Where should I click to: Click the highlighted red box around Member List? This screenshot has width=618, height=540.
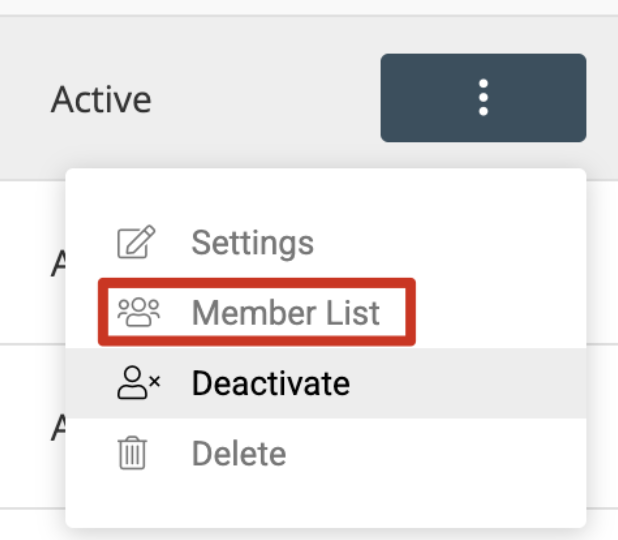pos(257,312)
